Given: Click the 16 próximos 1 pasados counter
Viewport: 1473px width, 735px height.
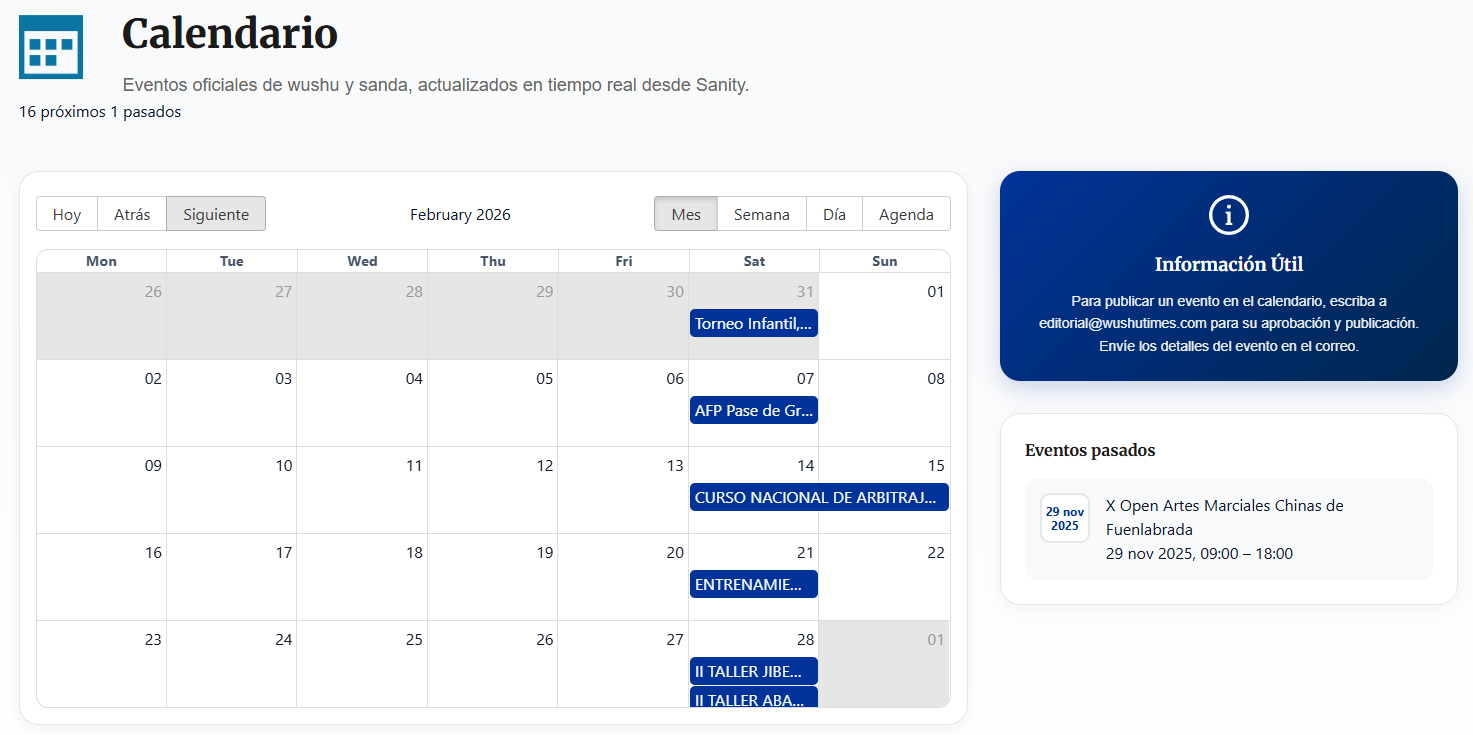Looking at the screenshot, I should 98,112.
